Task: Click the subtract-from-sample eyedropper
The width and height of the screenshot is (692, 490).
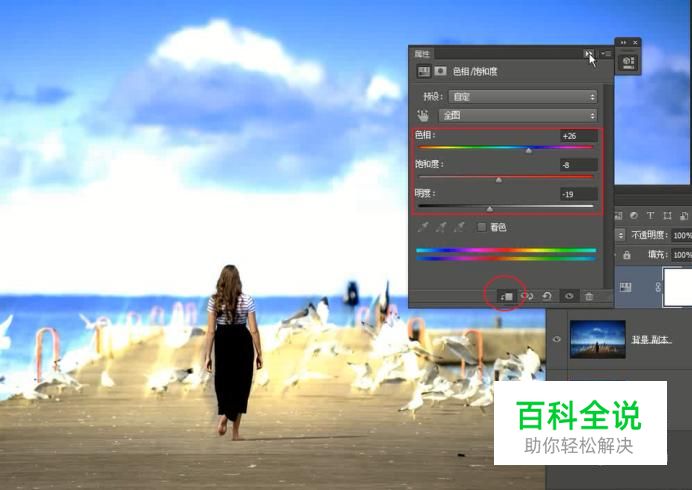Action: coord(459,227)
